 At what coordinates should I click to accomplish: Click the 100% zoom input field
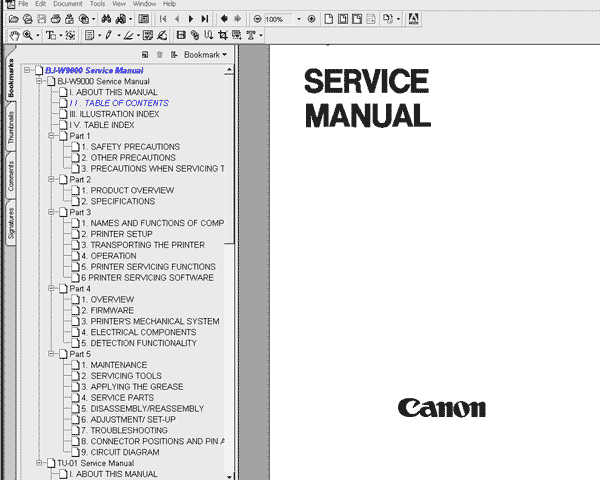click(x=278, y=19)
